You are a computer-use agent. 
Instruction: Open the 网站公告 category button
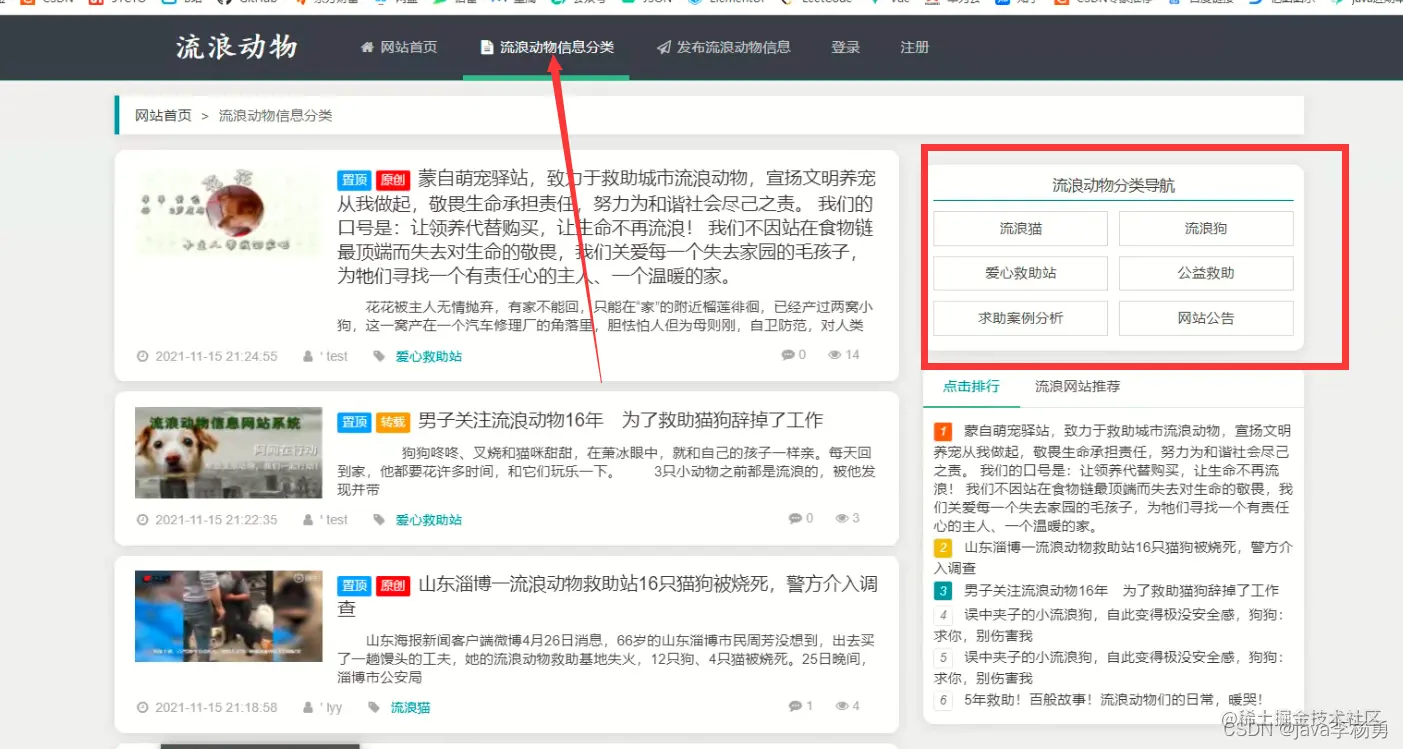coord(1206,318)
